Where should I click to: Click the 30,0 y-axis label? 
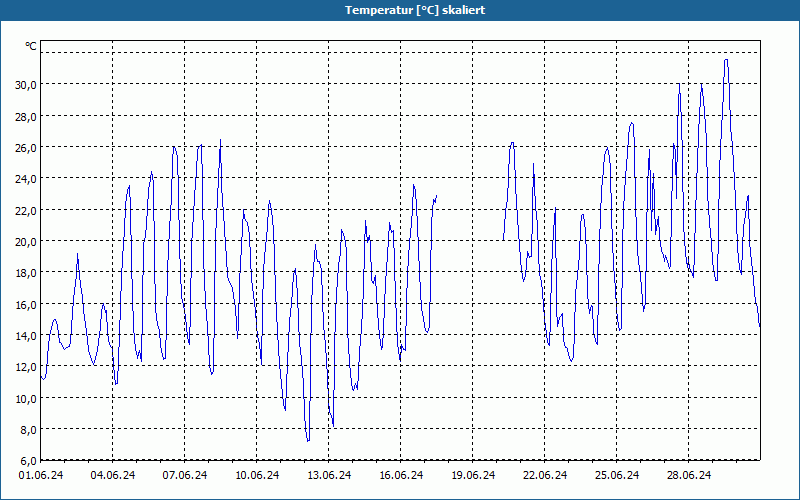tap(26, 85)
